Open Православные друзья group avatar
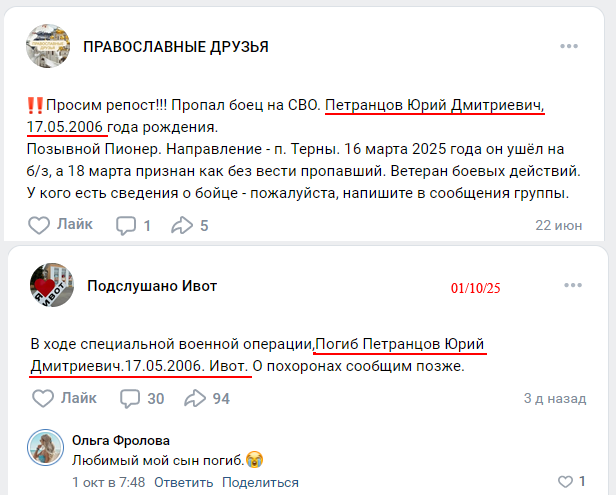 tap(50, 47)
